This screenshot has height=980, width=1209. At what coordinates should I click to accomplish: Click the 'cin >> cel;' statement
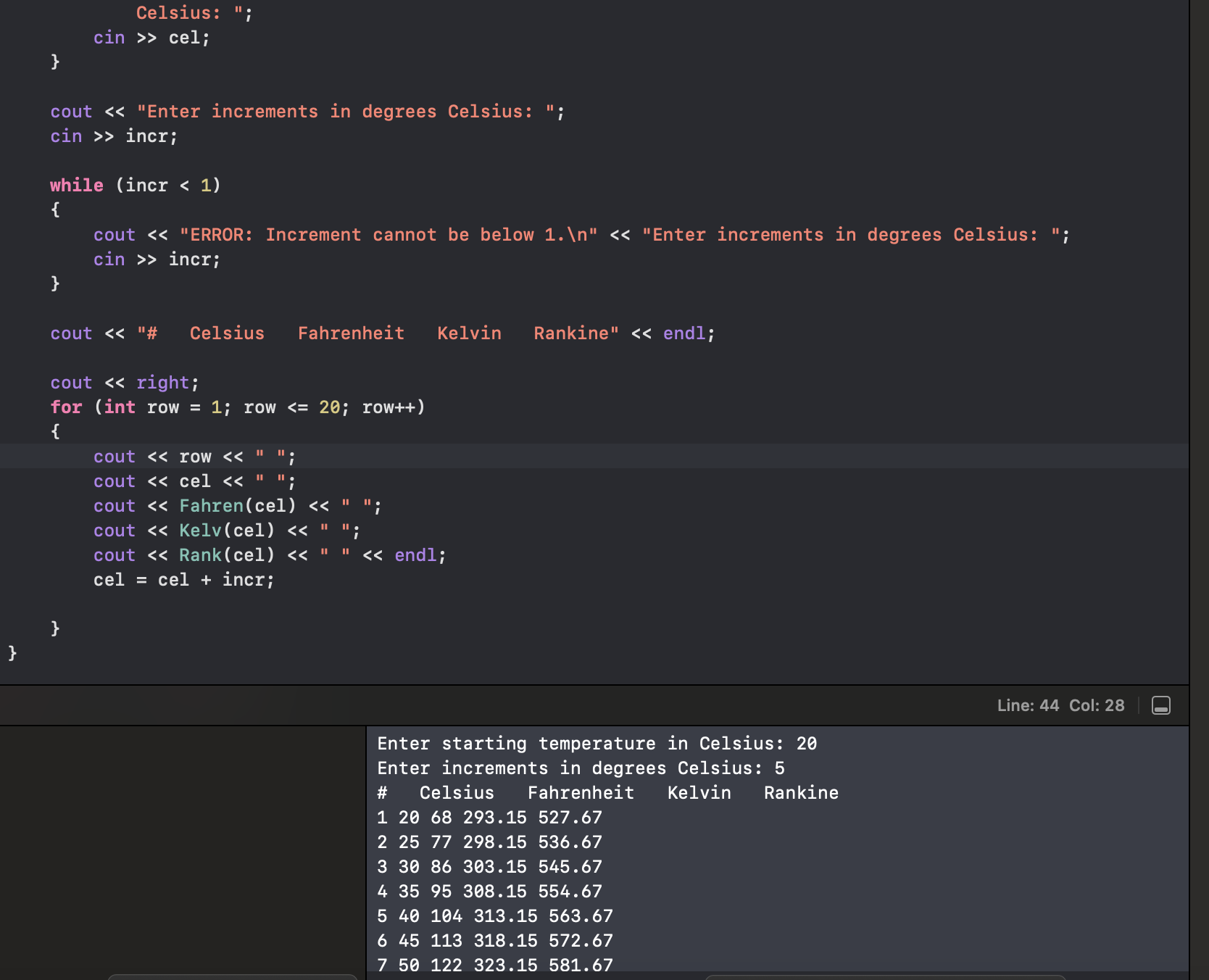point(151,38)
